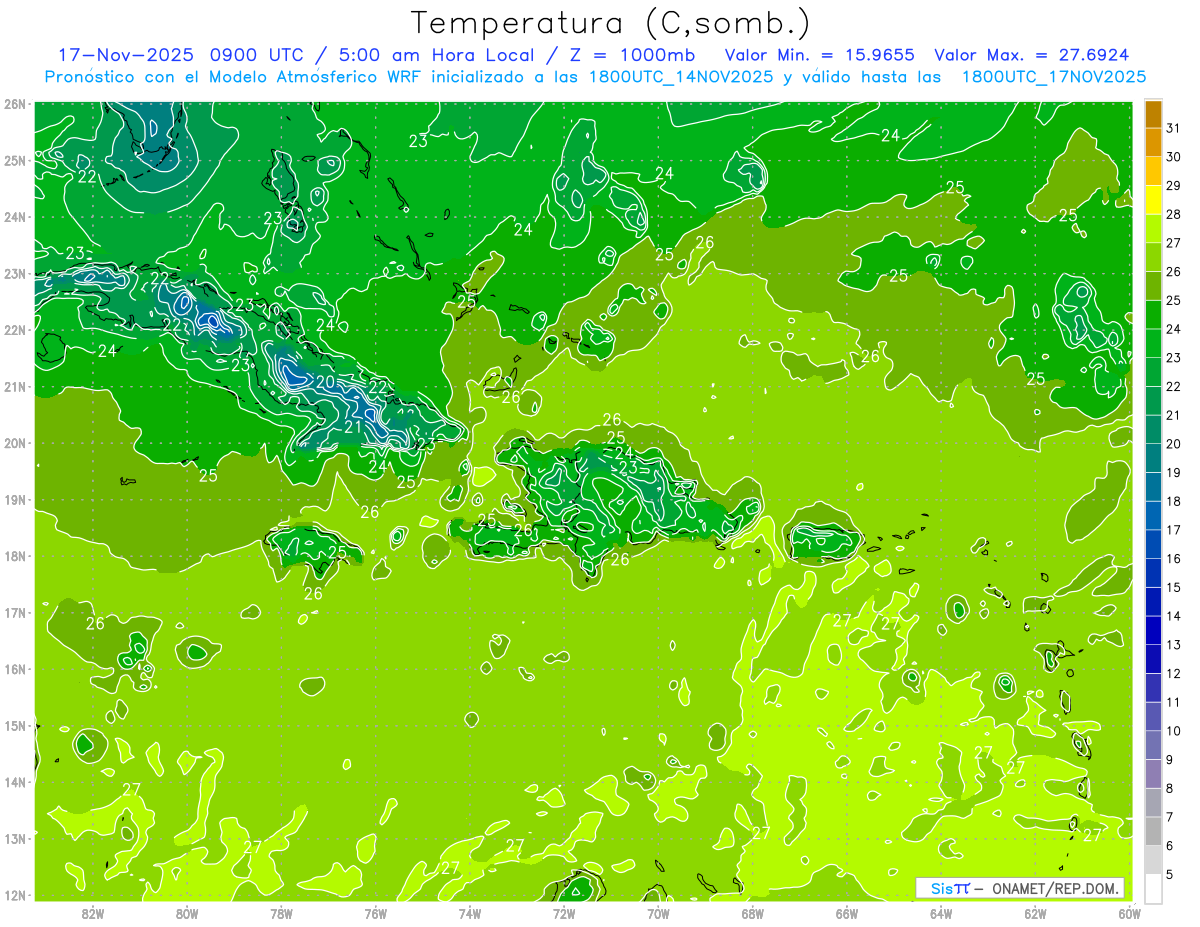The width and height of the screenshot is (1200, 927).
Task: Click the 20N latitude axis label
Action: (x=16, y=443)
